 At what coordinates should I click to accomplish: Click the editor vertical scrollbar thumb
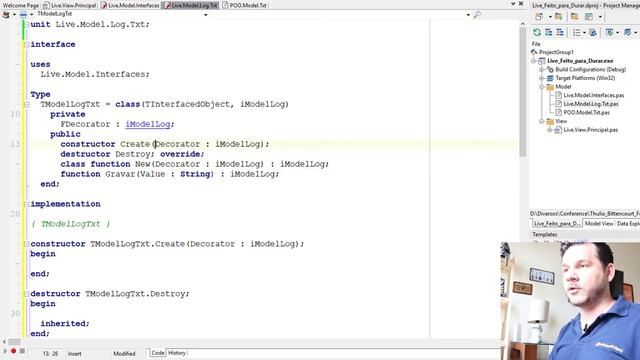pyautogui.click(x=522, y=93)
